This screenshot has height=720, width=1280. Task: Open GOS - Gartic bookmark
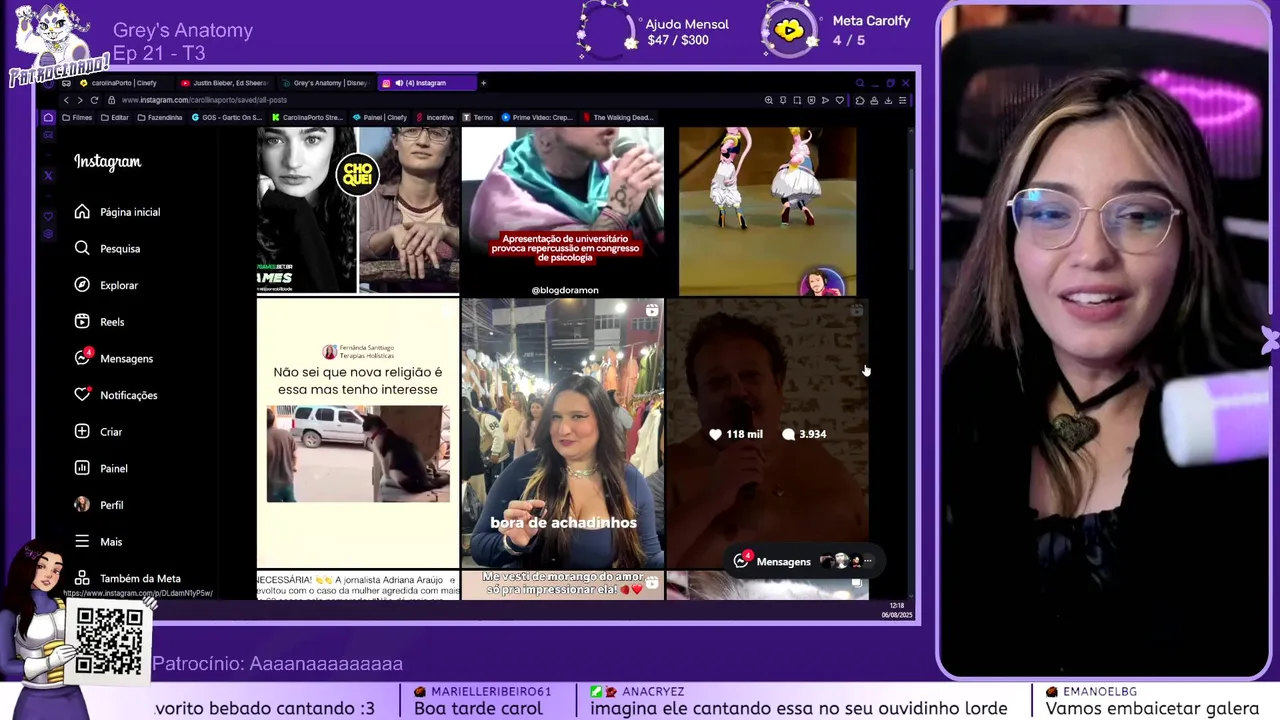[226, 117]
